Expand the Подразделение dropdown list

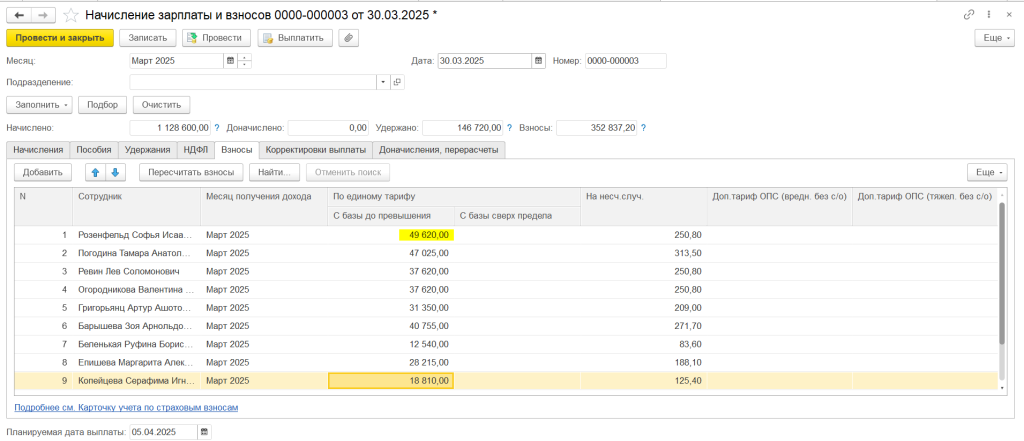(383, 82)
